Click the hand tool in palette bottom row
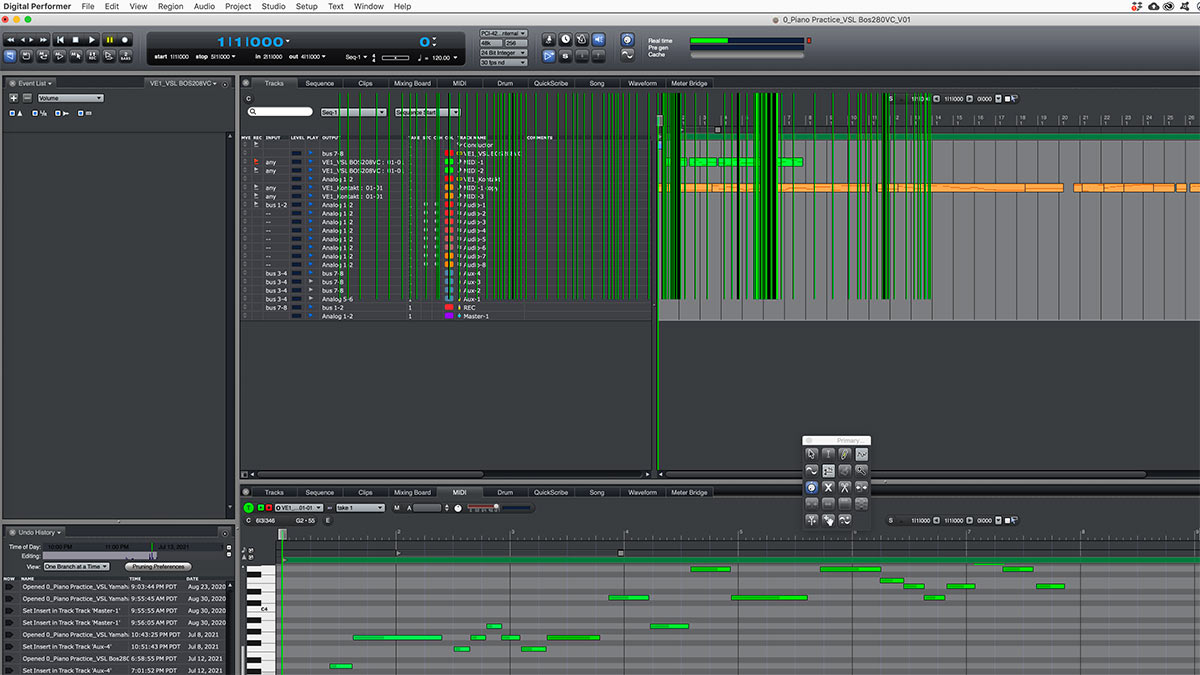Viewport: 1200px width, 675px height. coord(828,520)
